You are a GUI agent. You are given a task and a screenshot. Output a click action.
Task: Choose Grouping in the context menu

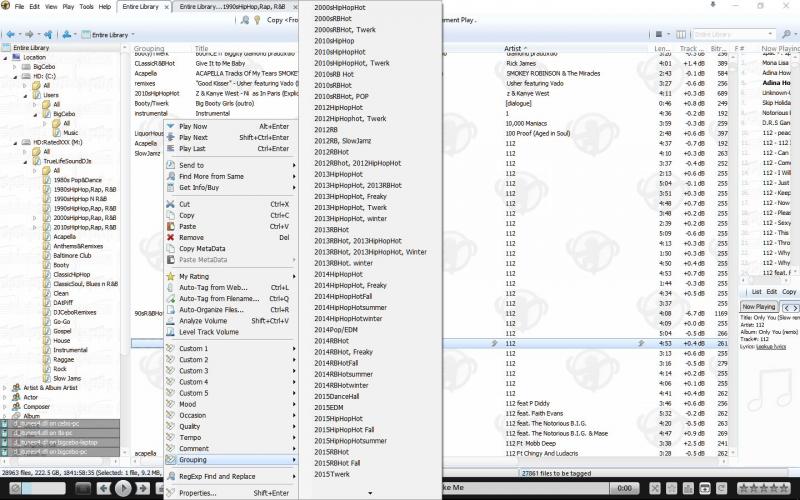tap(231, 460)
